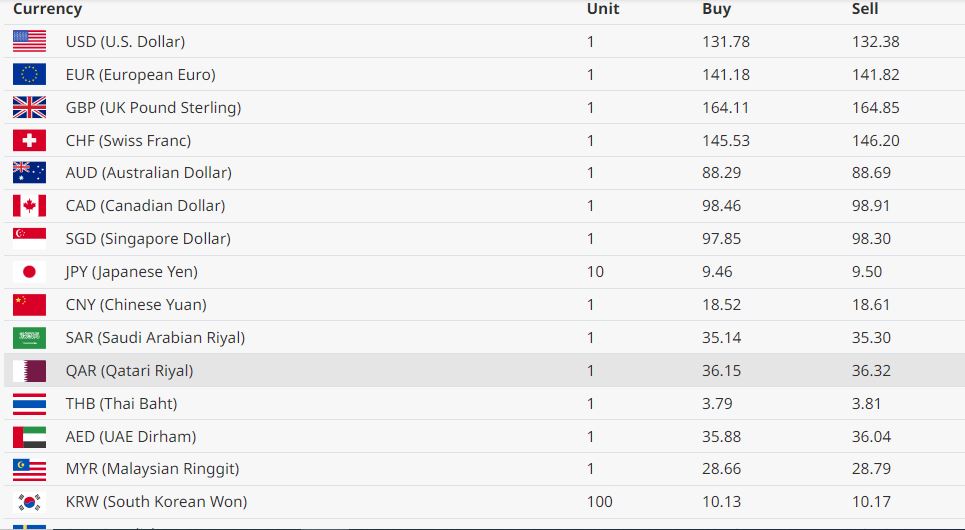Click the UK flag icon
965x530 pixels.
tap(29, 107)
